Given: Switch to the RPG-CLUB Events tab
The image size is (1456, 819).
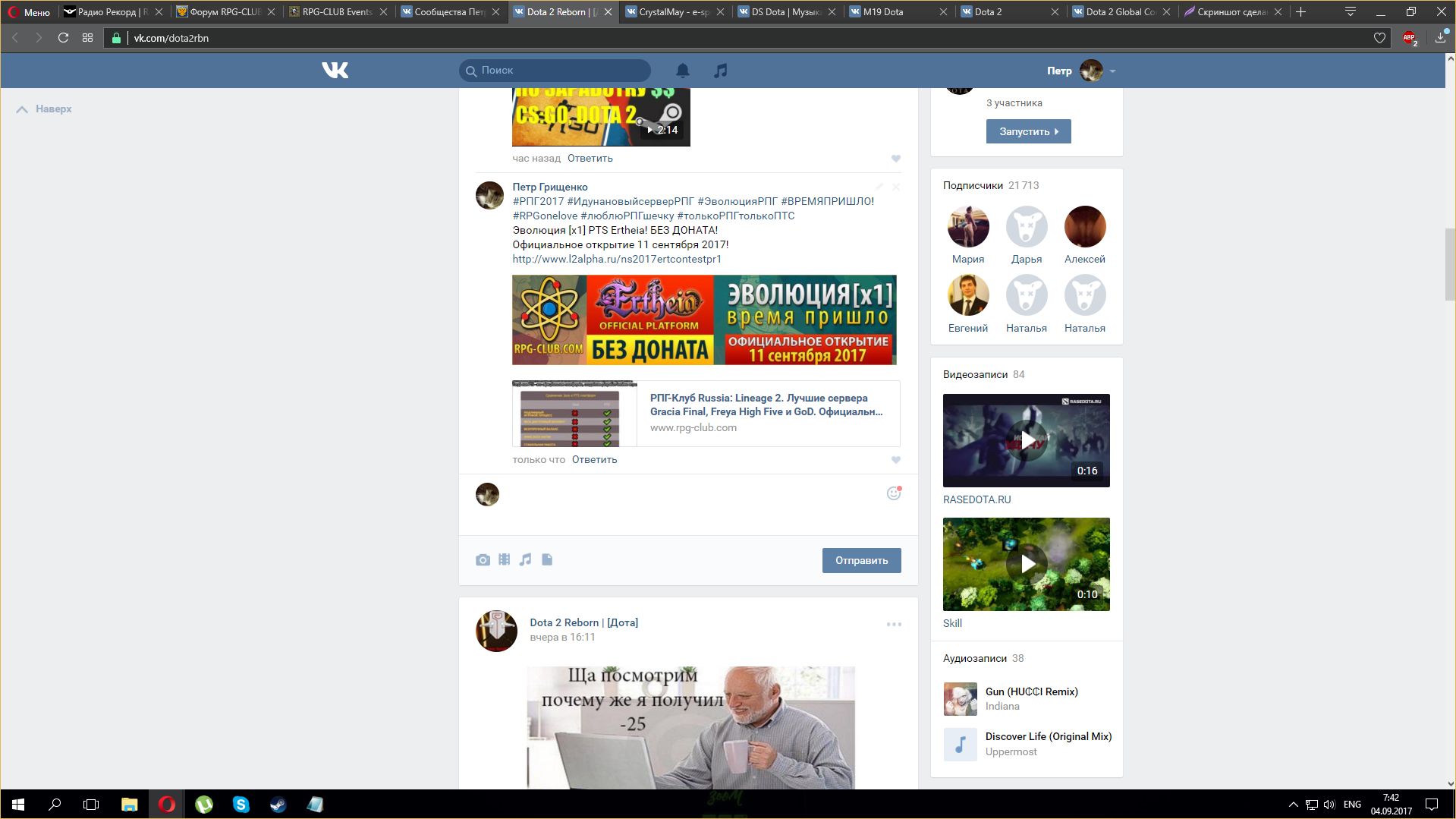Looking at the screenshot, I should tap(338, 12).
